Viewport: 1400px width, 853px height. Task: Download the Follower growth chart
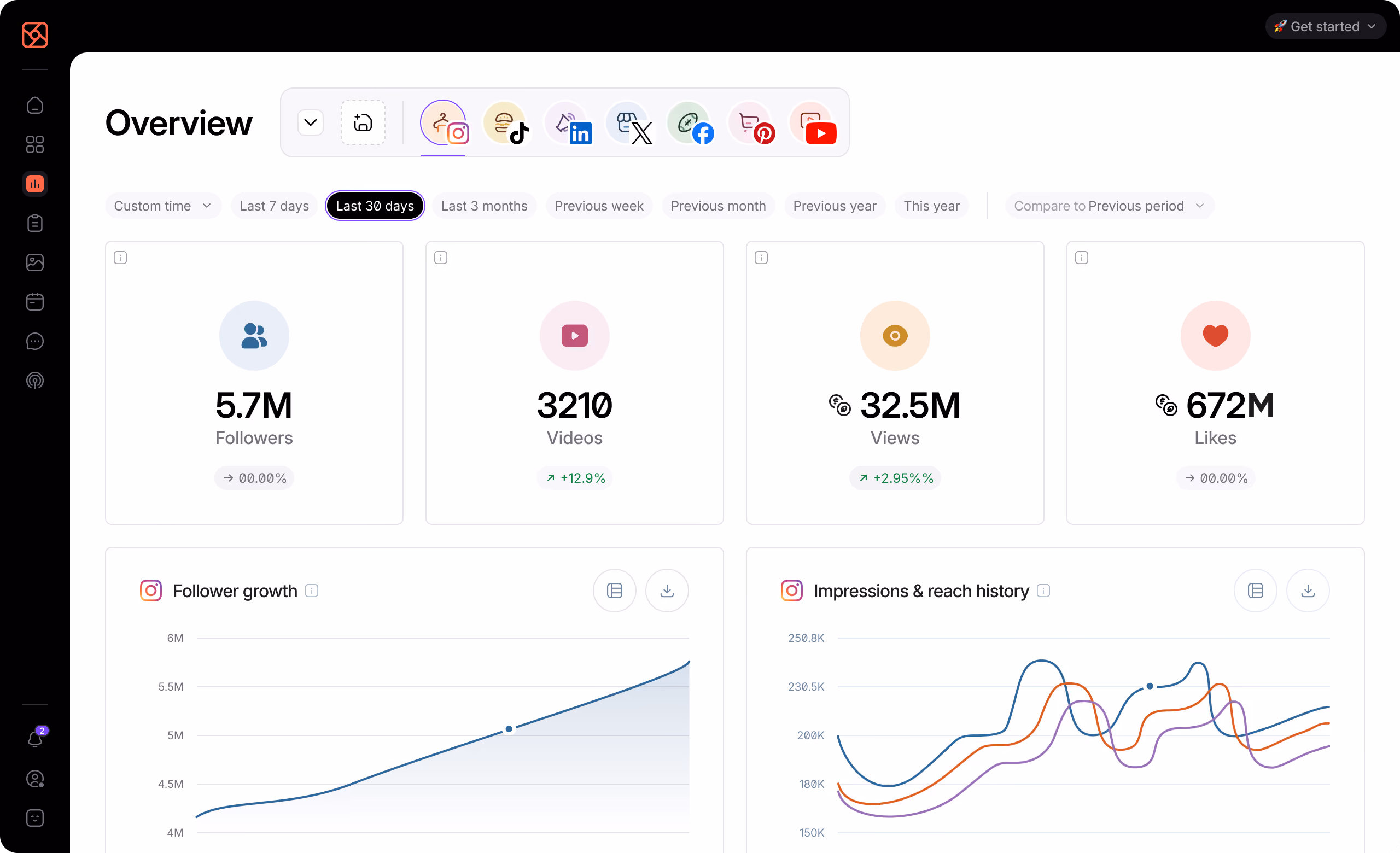[x=667, y=591]
